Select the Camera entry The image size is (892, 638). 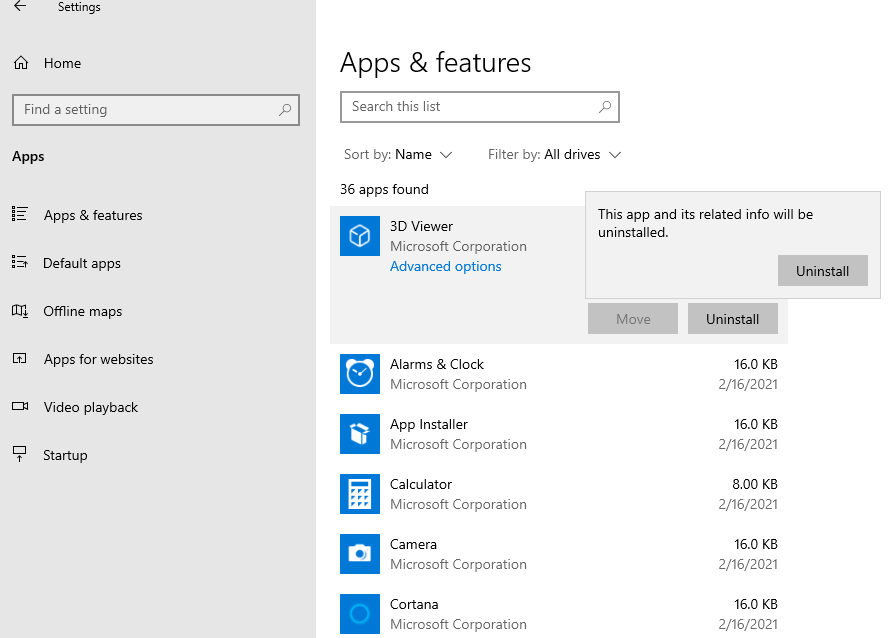[x=559, y=554]
